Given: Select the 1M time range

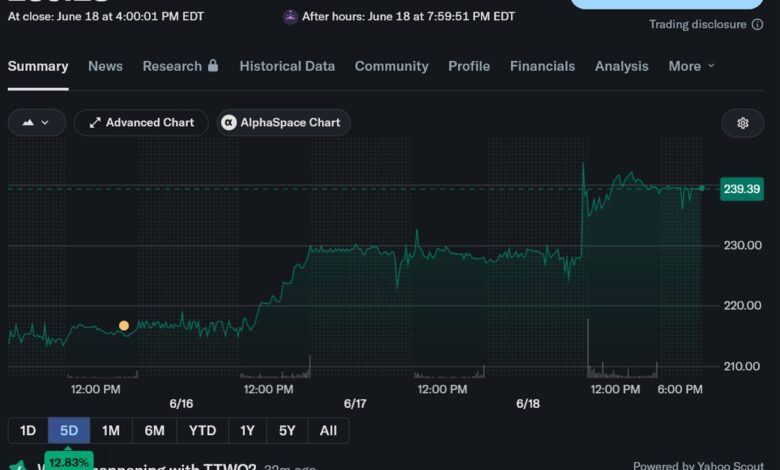Looking at the screenshot, I should pos(111,430).
